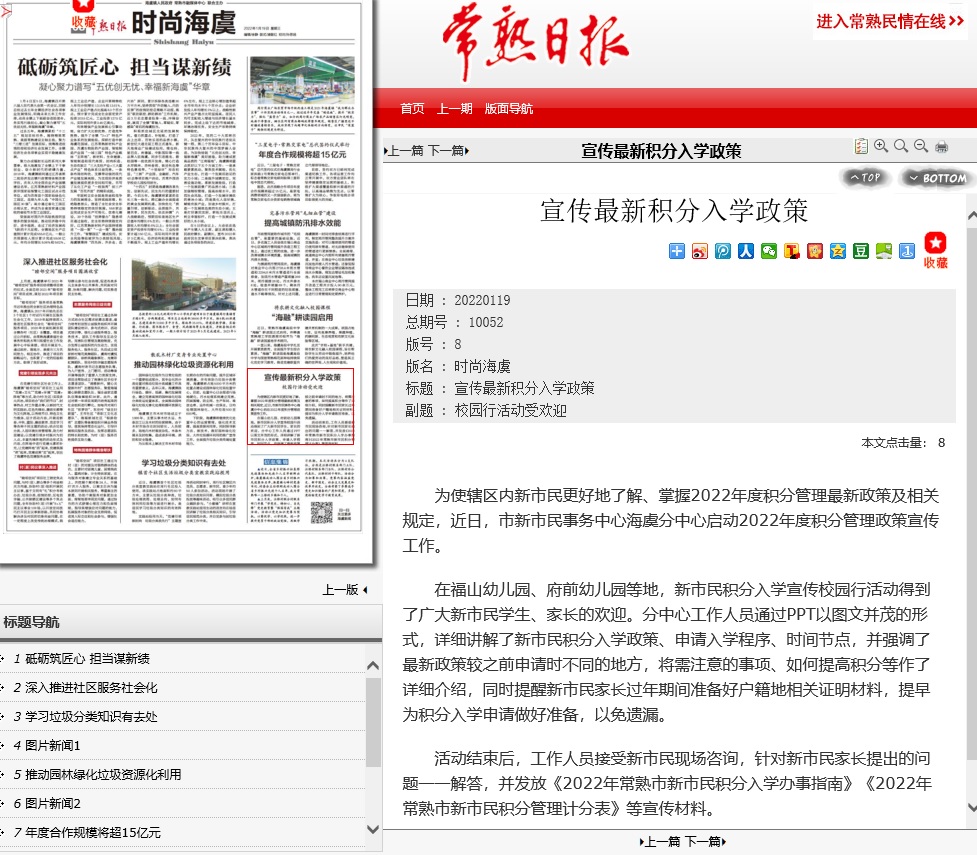The image size is (977, 855).
Task: Click the blue number-1 share icon
Action: coord(907,251)
